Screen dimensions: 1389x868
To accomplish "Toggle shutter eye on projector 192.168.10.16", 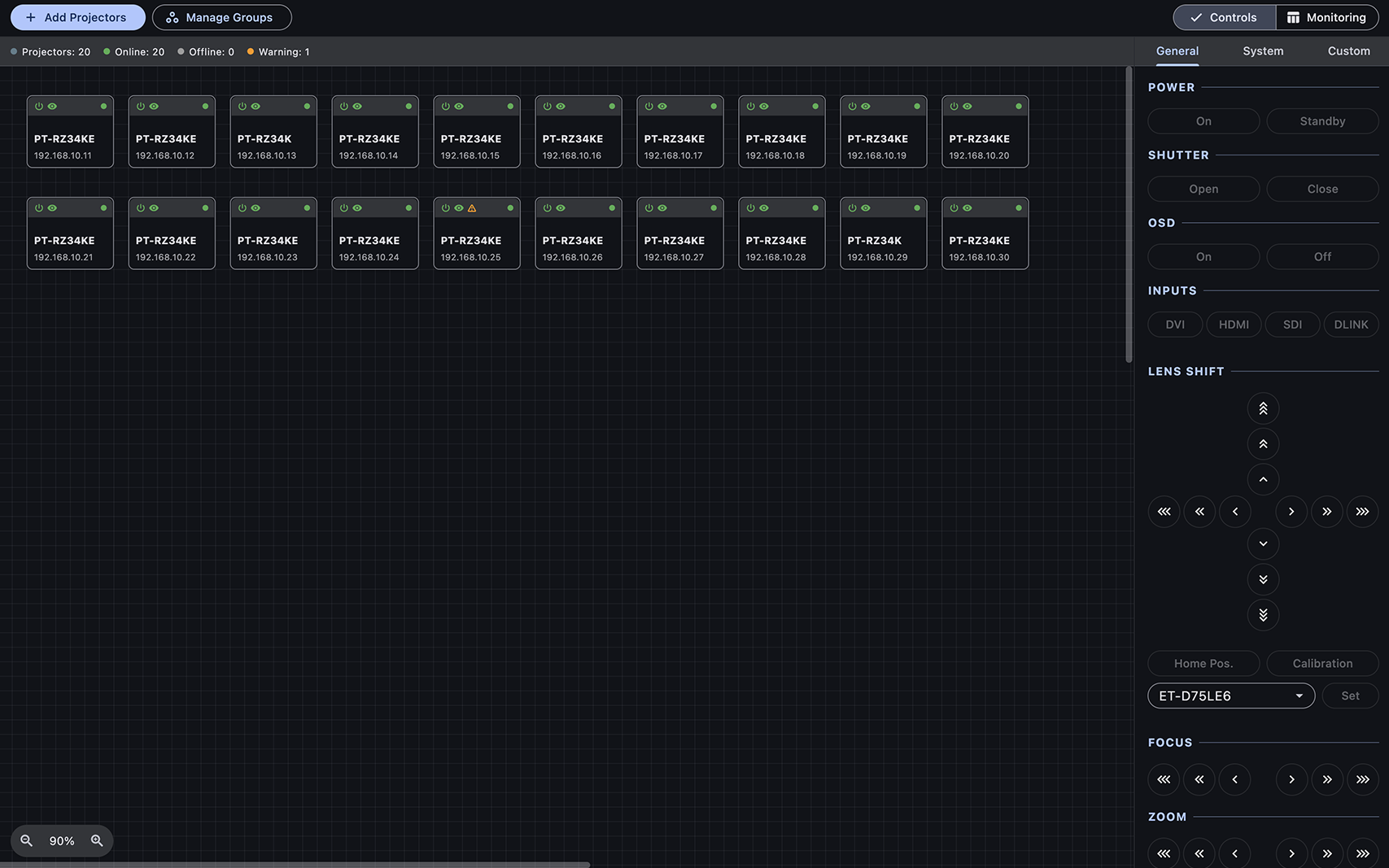I will [x=561, y=107].
